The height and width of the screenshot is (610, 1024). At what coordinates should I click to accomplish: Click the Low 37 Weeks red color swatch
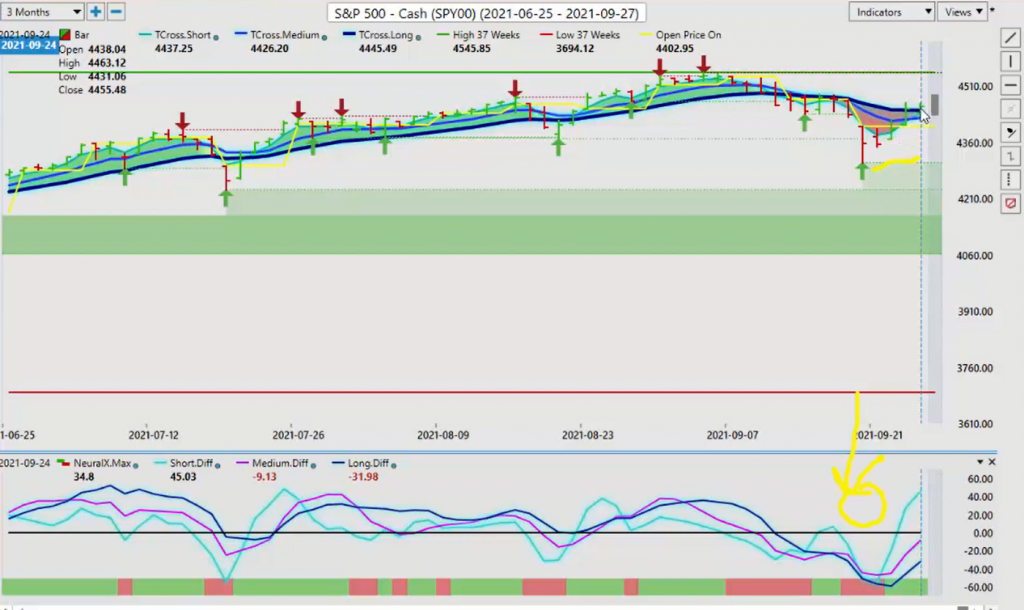(547, 35)
